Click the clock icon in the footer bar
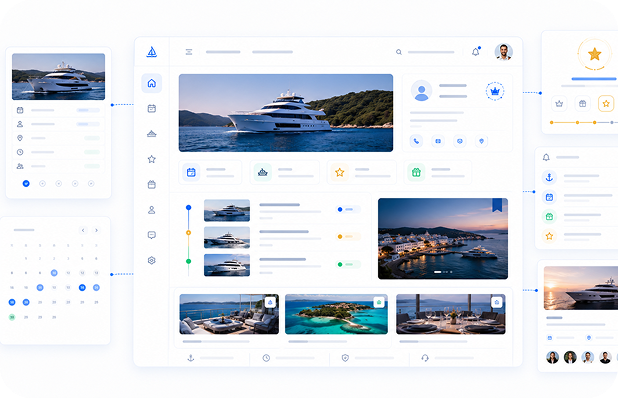Image resolution: width=618 pixels, height=398 pixels. pos(266,358)
